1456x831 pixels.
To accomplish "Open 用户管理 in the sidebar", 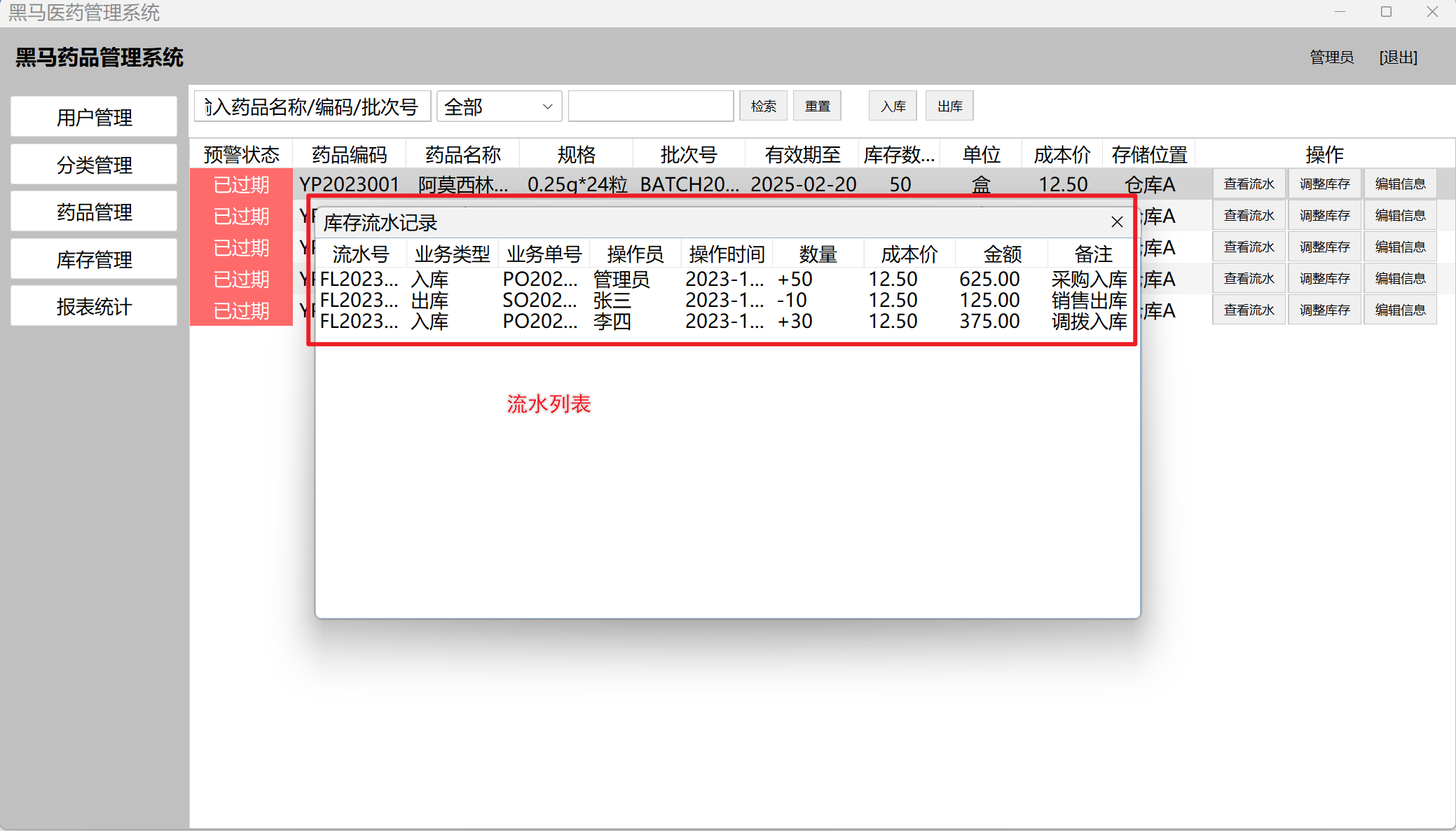I will coord(94,117).
